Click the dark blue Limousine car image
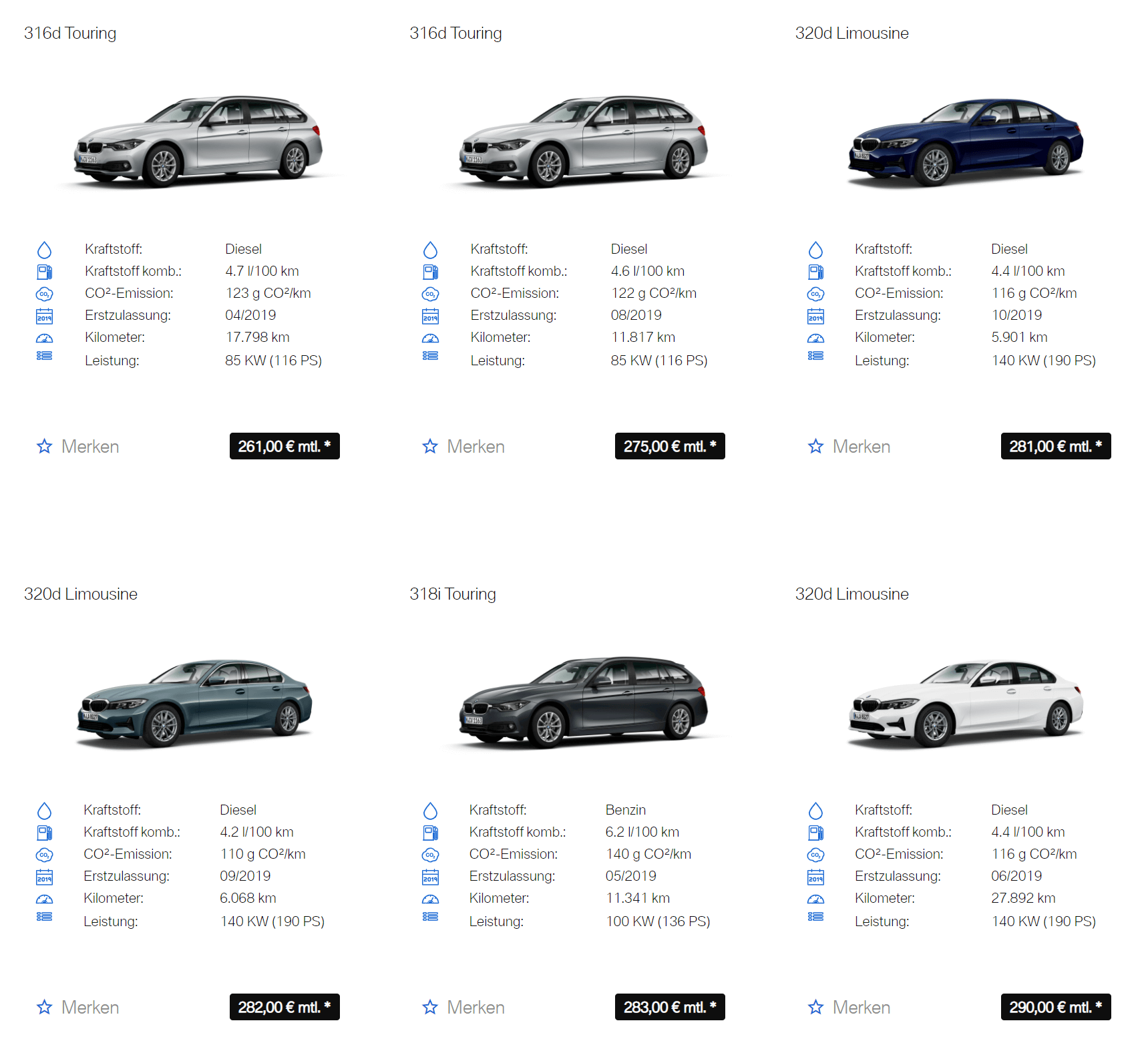 coord(965,142)
